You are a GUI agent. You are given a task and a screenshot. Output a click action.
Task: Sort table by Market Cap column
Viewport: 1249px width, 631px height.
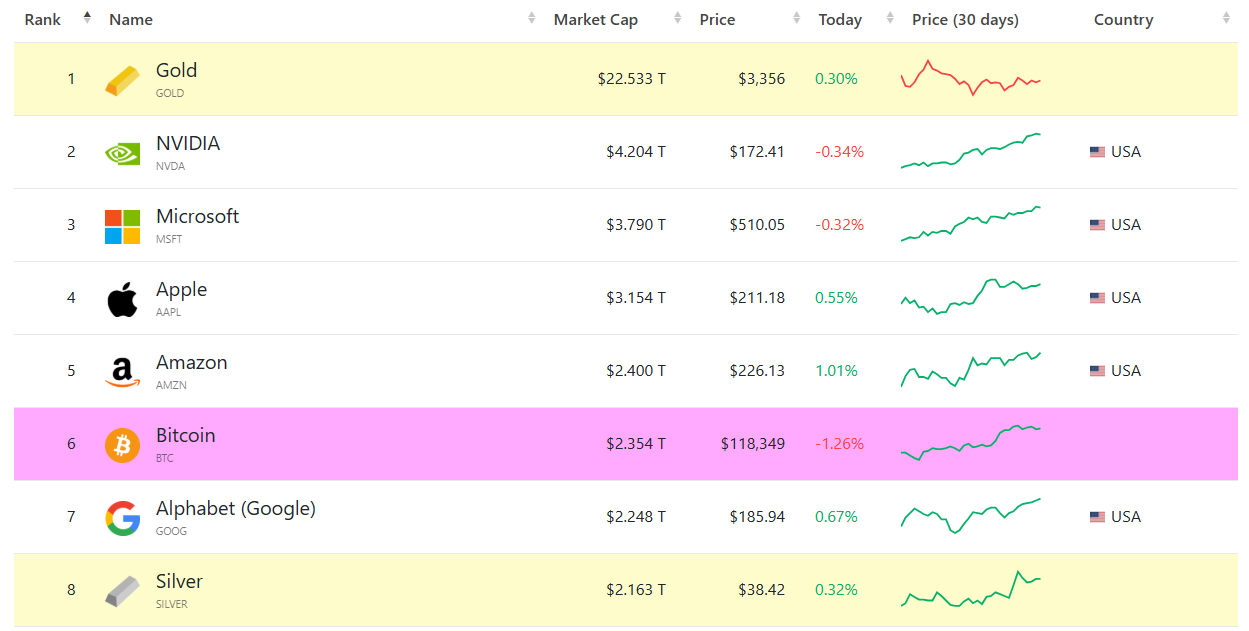point(596,20)
